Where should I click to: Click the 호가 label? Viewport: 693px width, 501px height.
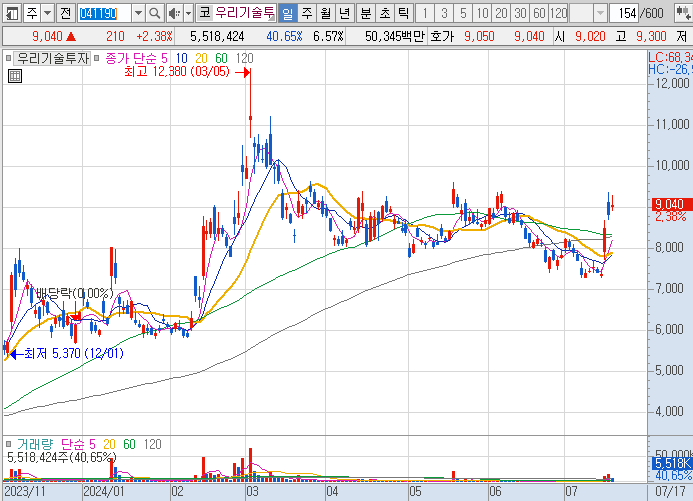[442, 36]
